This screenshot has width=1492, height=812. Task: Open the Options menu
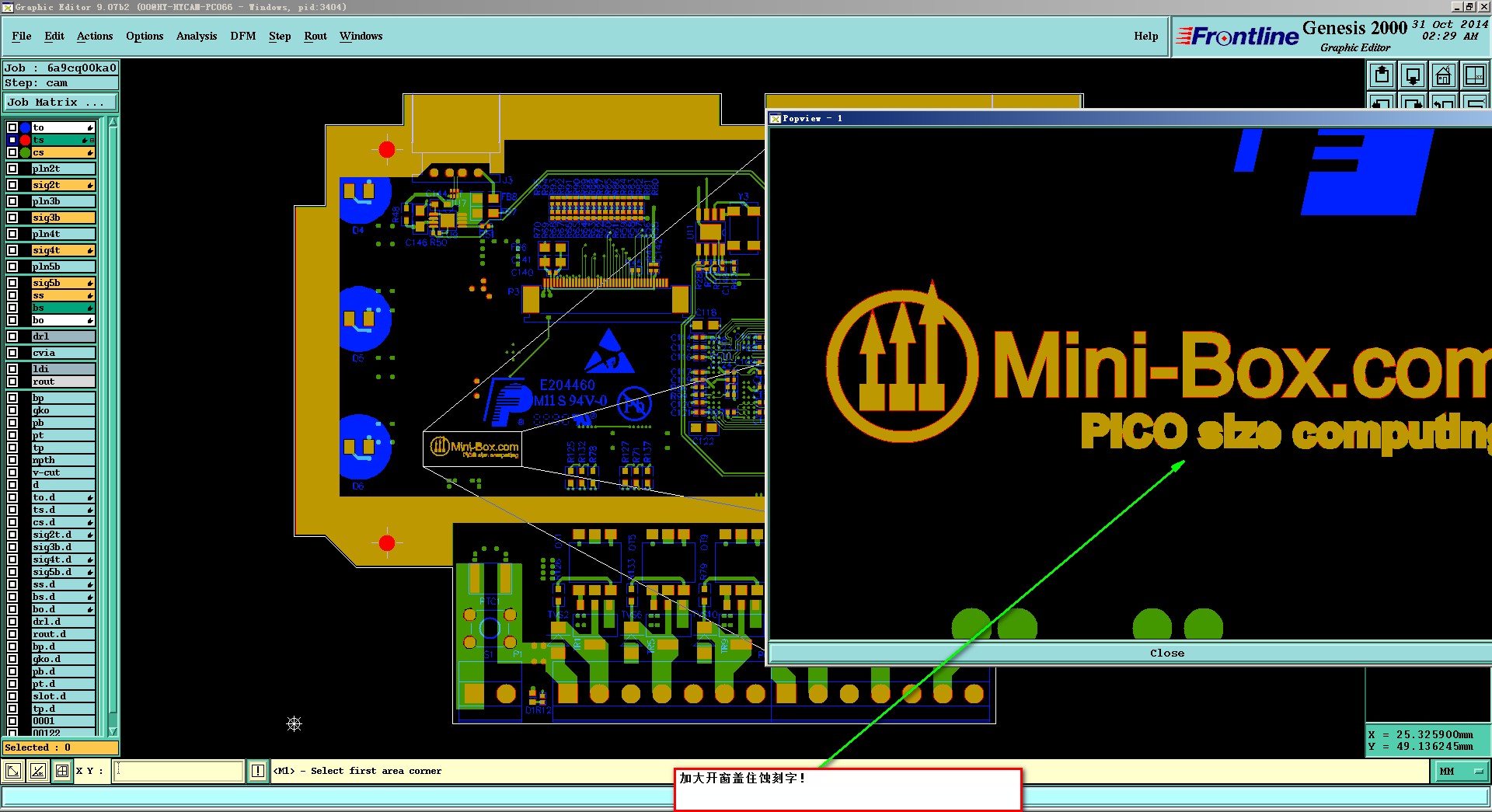[x=145, y=36]
